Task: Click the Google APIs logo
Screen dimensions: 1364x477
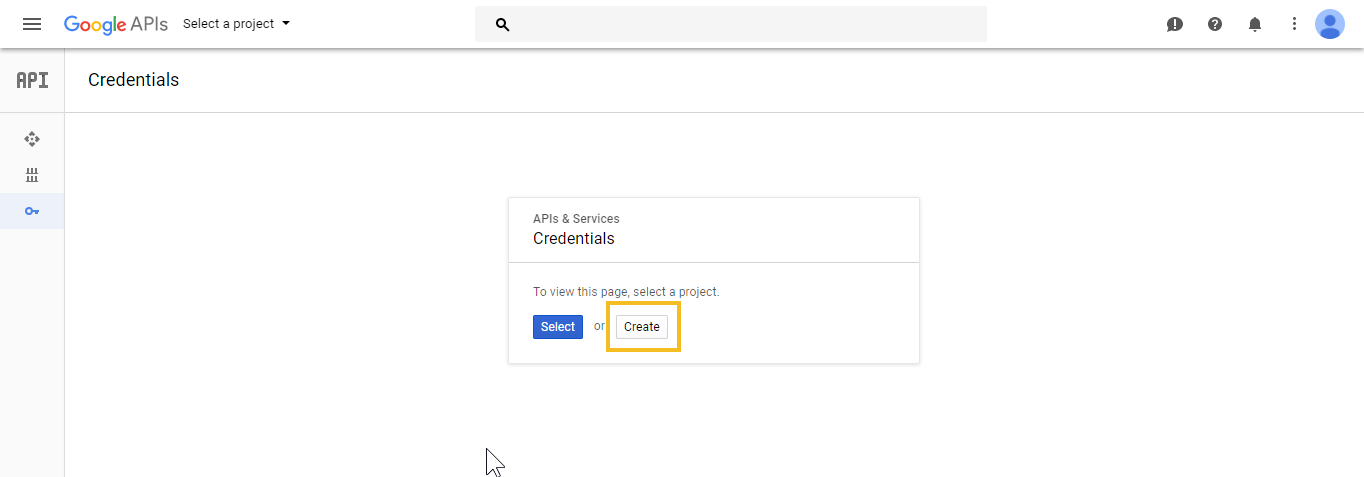Action: click(116, 24)
